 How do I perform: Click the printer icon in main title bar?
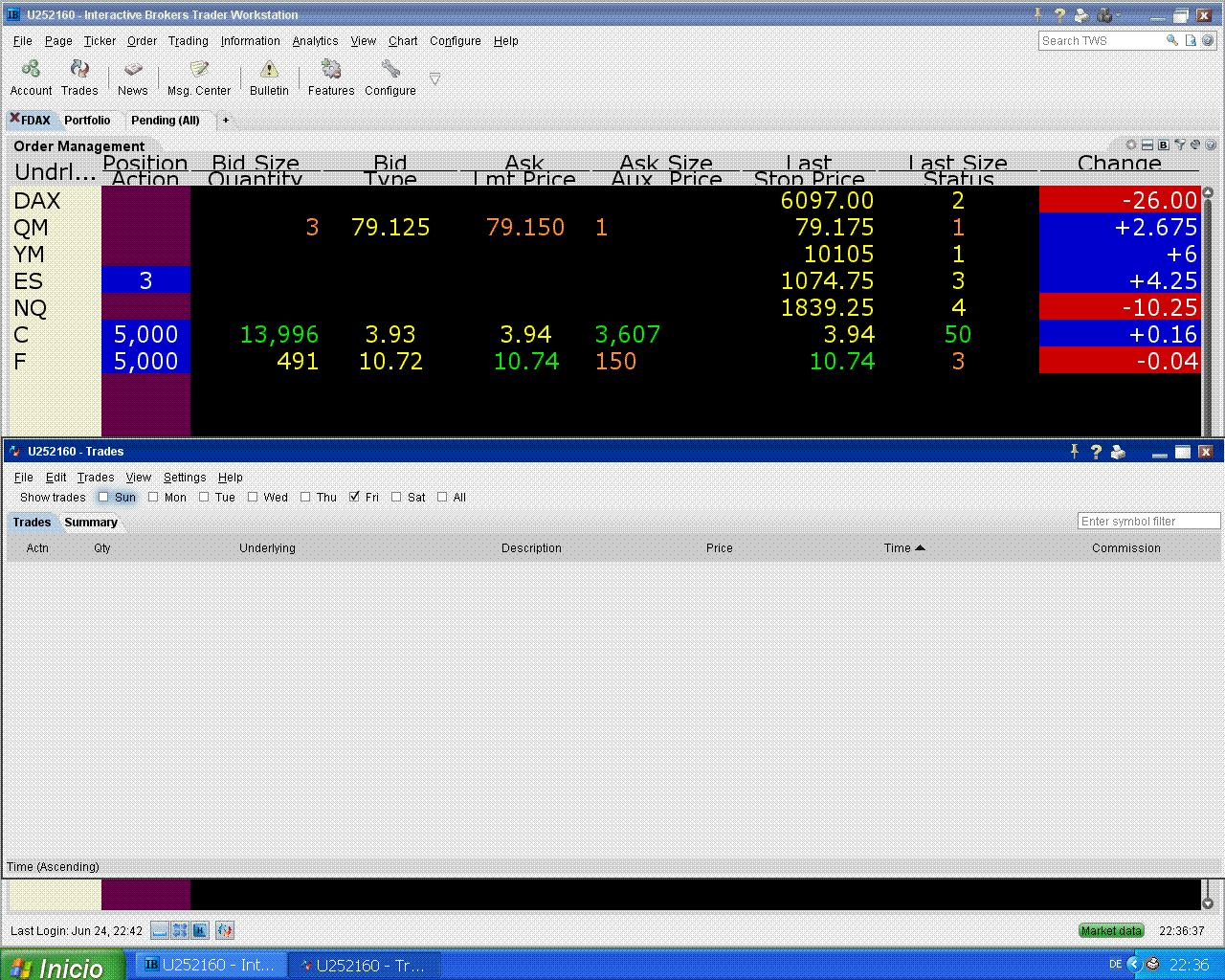coord(1081,14)
